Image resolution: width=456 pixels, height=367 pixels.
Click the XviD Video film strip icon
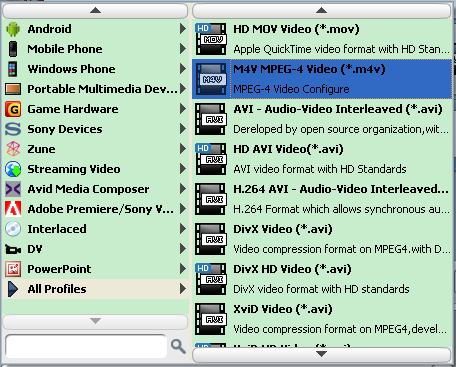[211, 319]
